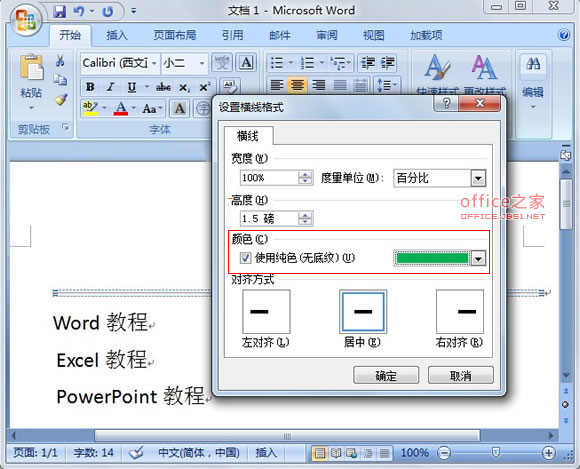
Task: Open the 页面布局 (Page Layout) tab
Action: tap(175, 35)
